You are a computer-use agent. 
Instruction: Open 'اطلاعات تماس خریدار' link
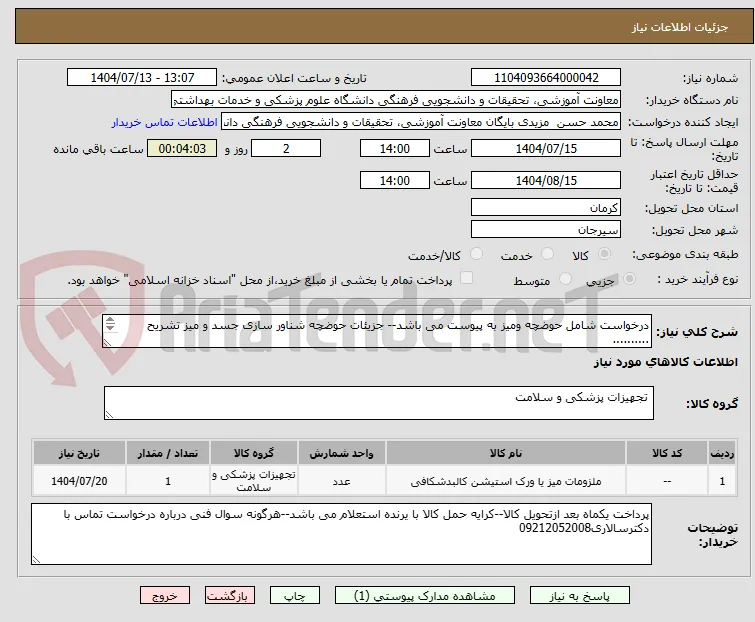coord(165,122)
